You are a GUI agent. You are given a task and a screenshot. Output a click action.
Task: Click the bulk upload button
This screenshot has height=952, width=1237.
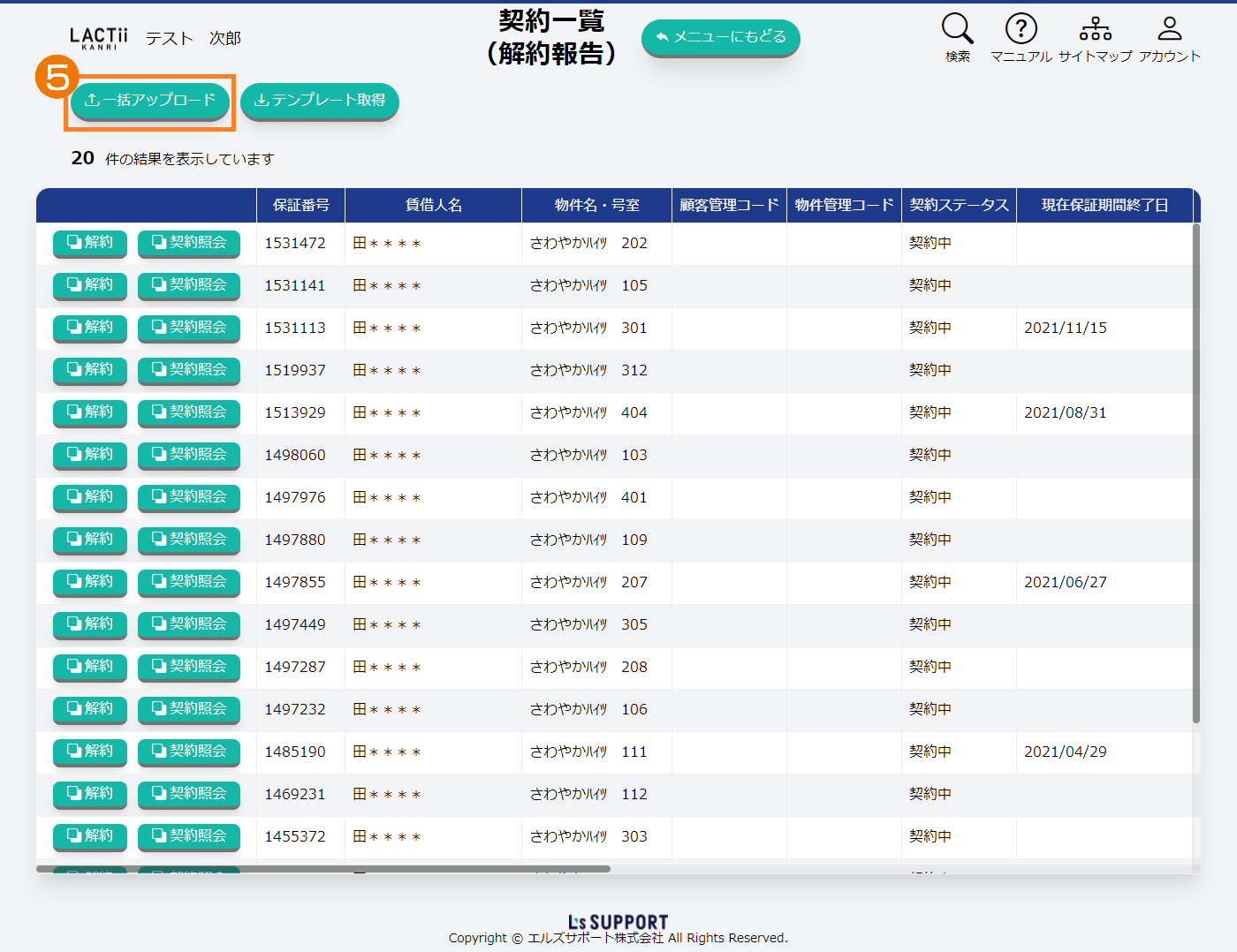pyautogui.click(x=150, y=101)
